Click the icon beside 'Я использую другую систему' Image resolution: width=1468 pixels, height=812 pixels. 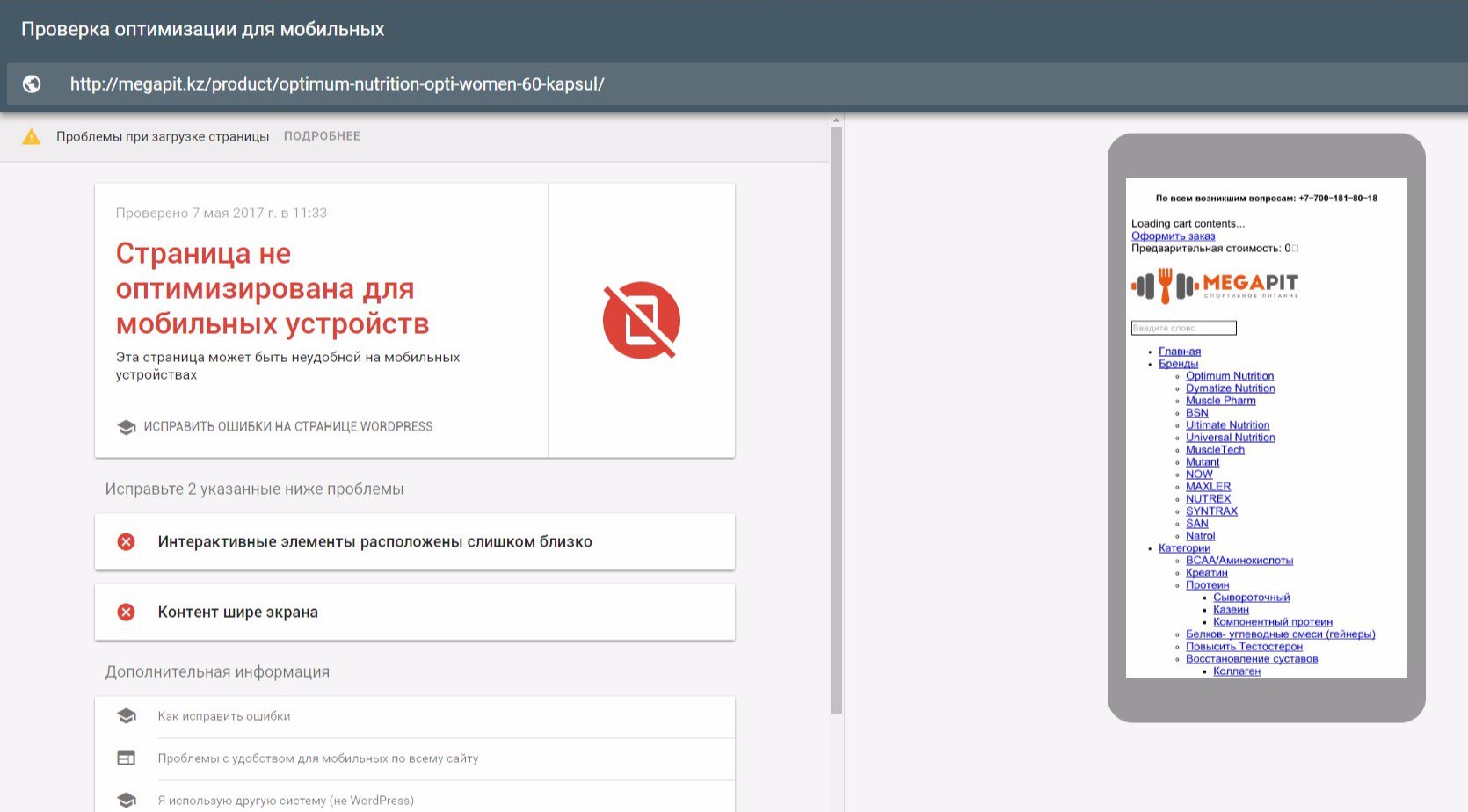coord(127,801)
